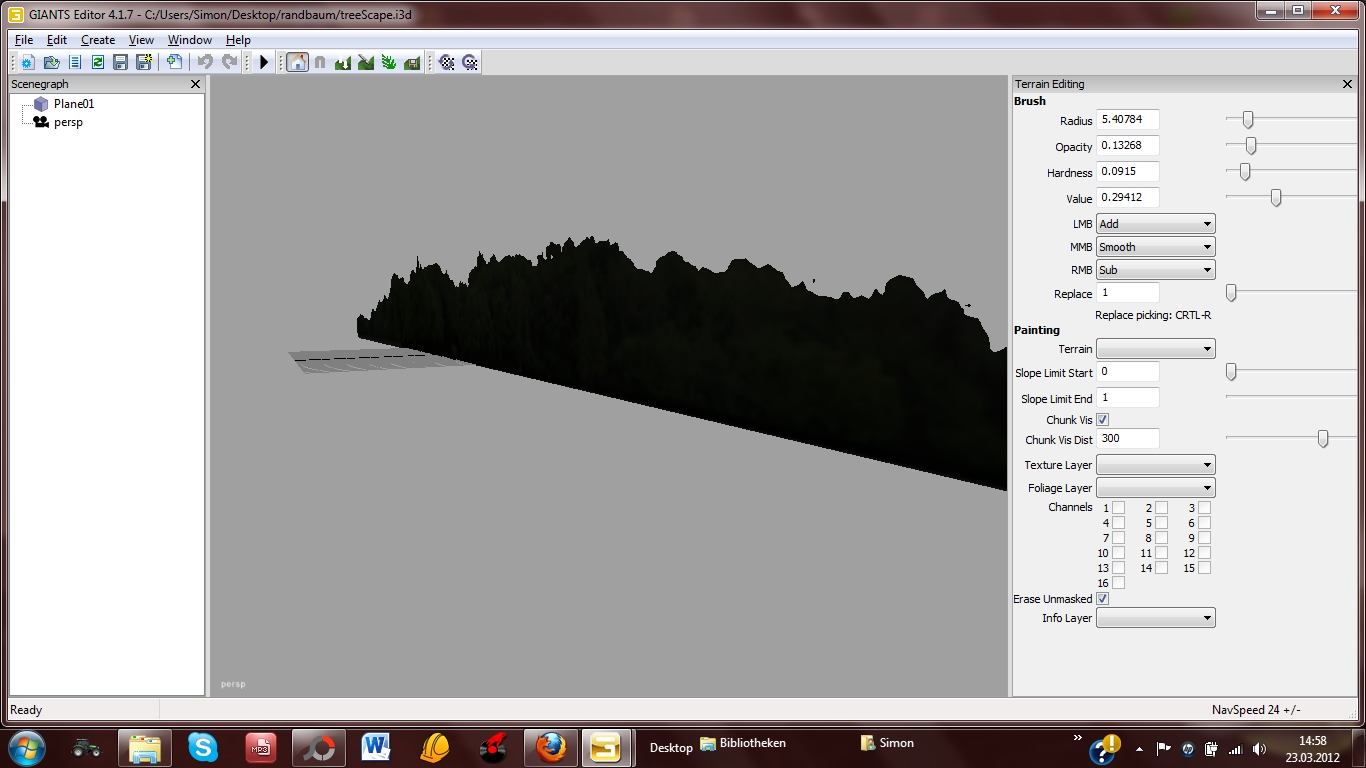Select the terrain paint brush tool icon
Image resolution: width=1366 pixels, height=768 pixels.
(366, 62)
